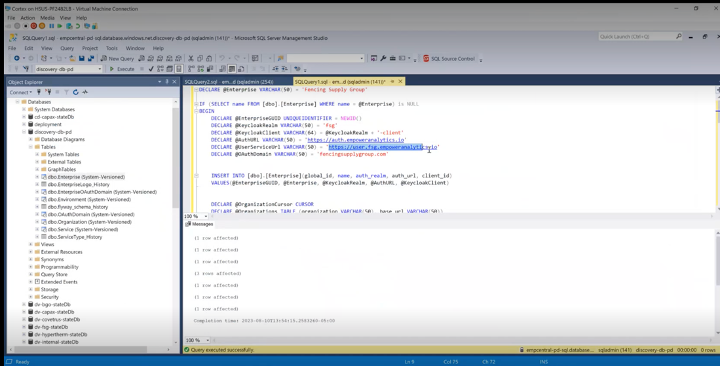Switch to the SQLQuery2.sql tab
The image size is (720, 366).
coord(229,82)
